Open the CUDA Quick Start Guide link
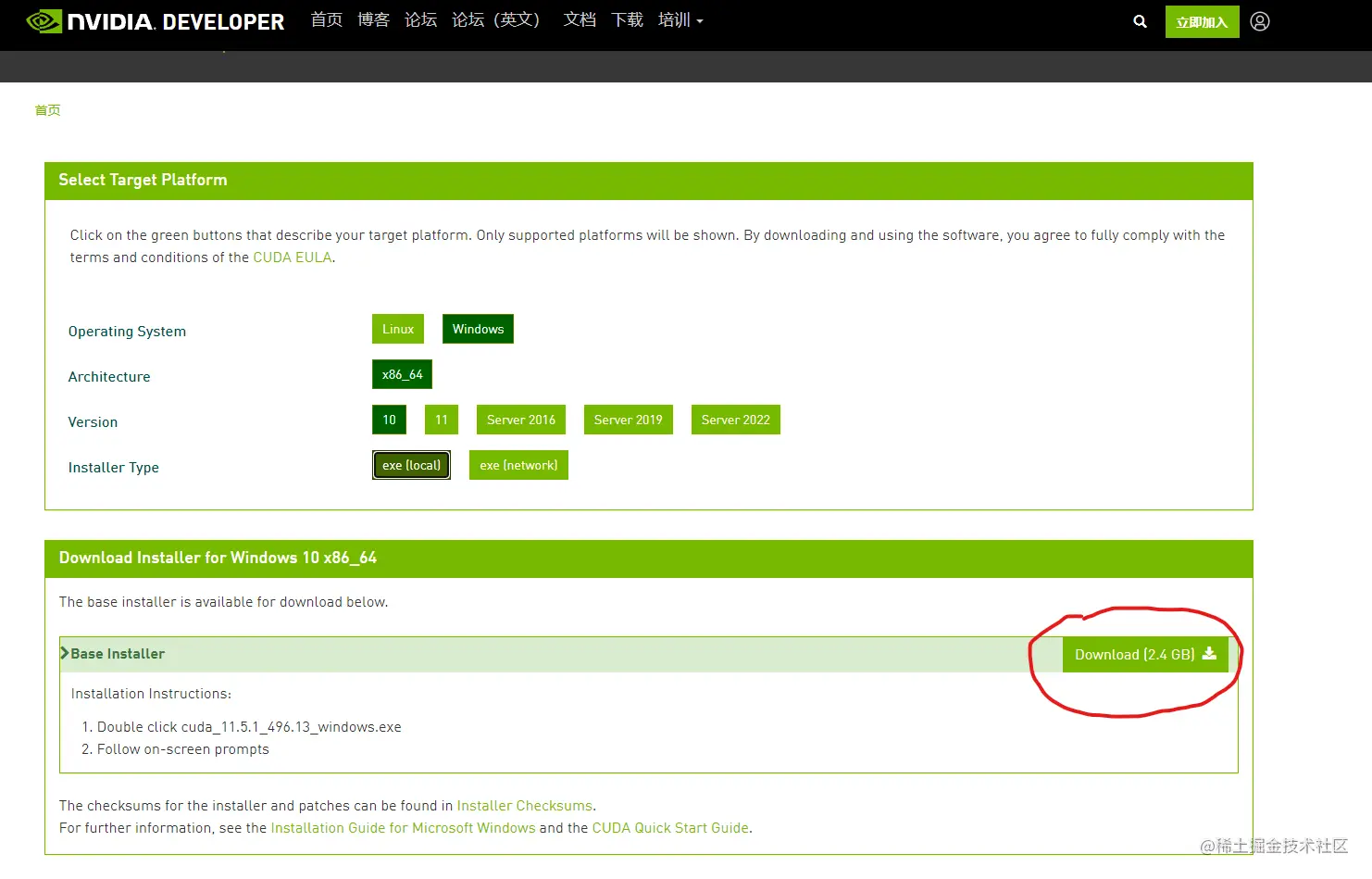The height and width of the screenshot is (879, 1372). [x=670, y=828]
